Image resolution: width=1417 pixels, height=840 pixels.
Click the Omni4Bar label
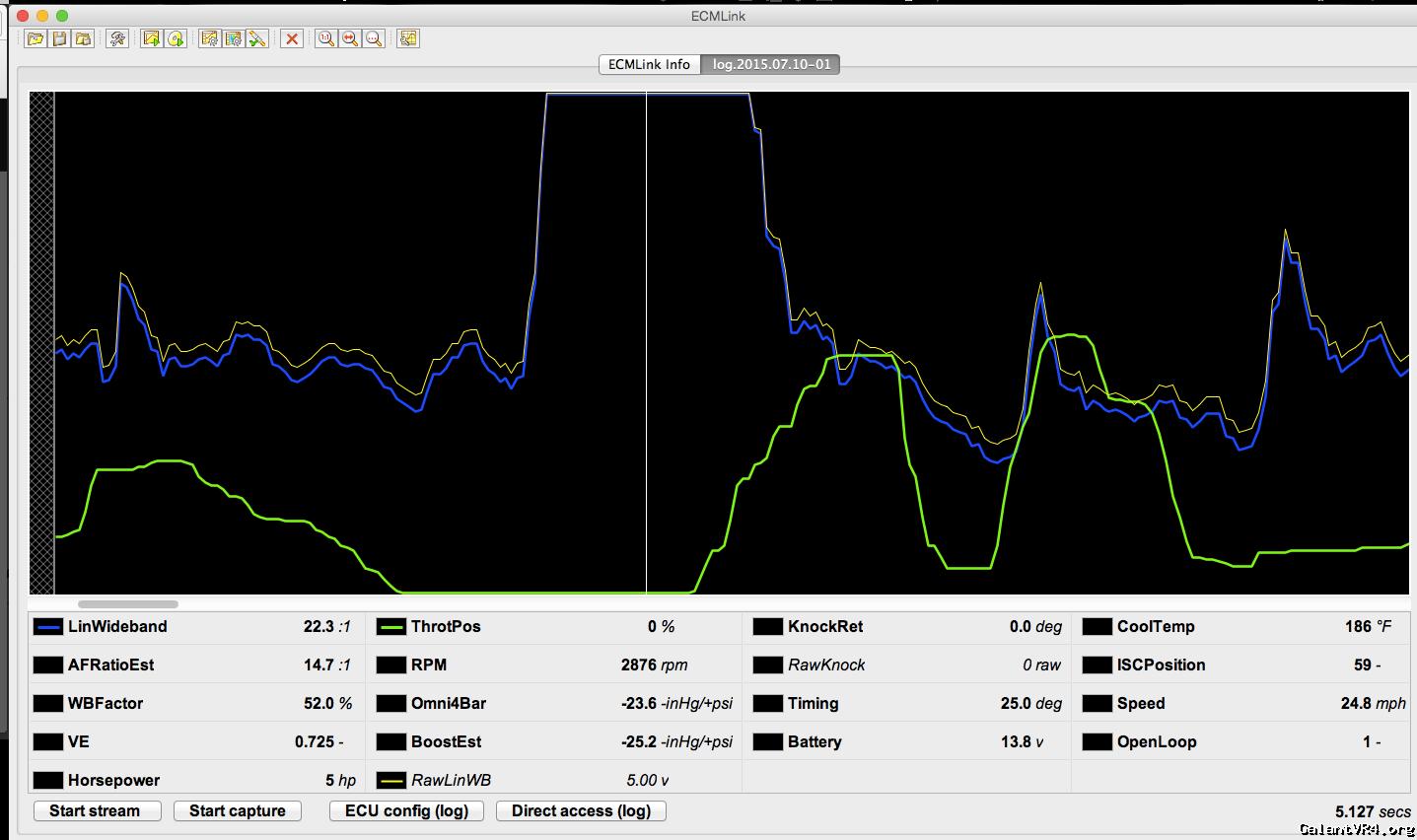449,703
